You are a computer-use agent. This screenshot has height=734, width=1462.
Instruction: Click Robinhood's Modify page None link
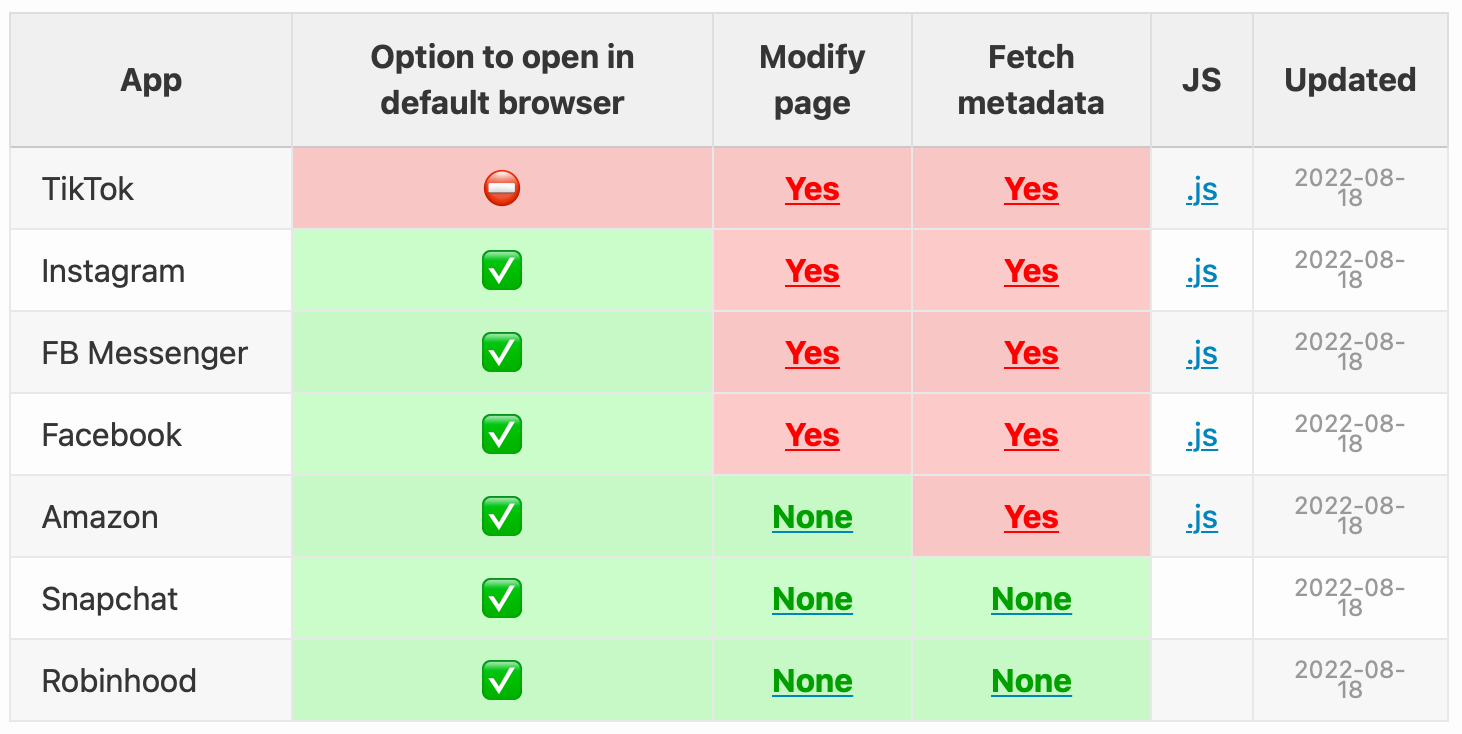click(x=812, y=681)
